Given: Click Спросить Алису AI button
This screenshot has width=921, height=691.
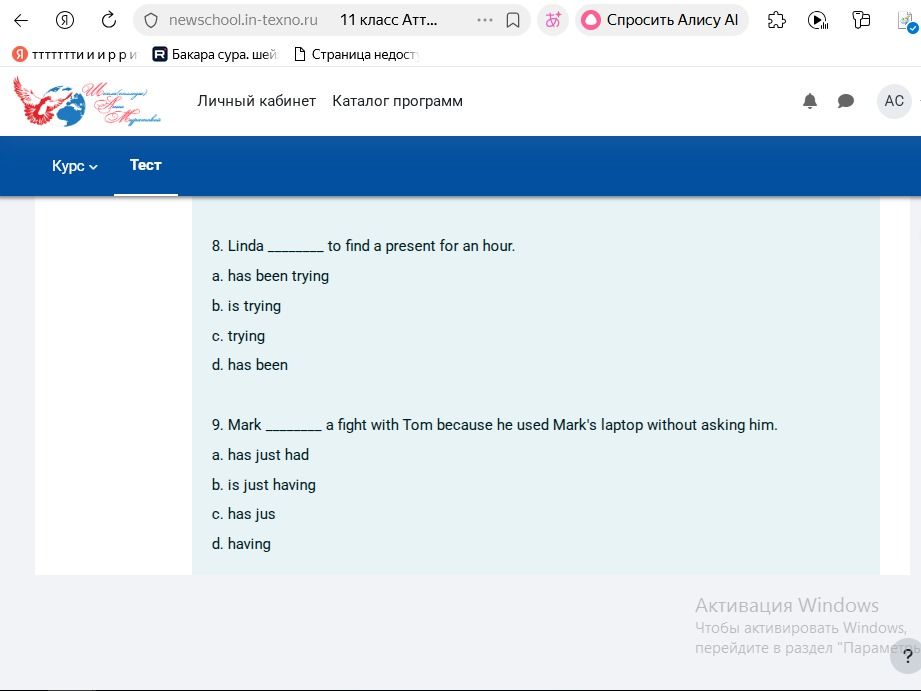Looking at the screenshot, I should (x=661, y=21).
